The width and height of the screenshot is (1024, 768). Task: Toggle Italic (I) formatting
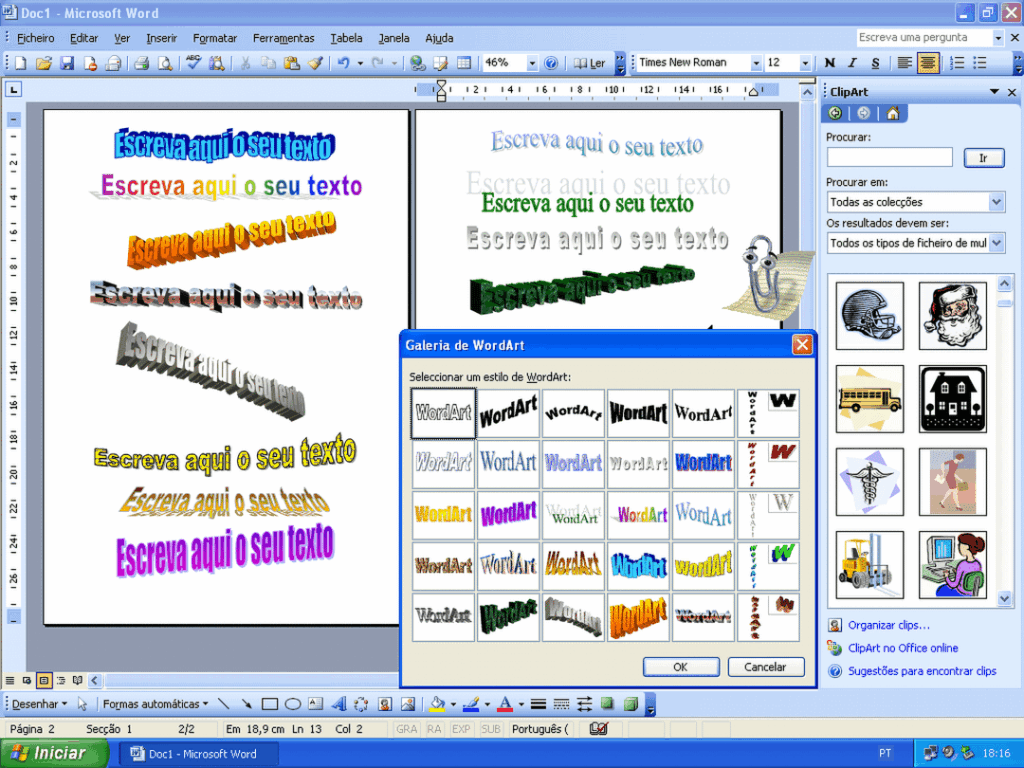point(852,63)
